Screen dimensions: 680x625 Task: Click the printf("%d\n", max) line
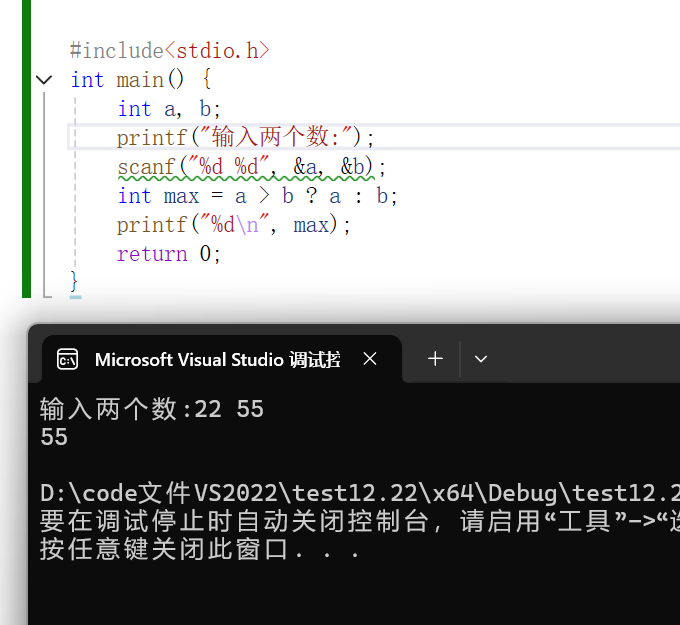tap(233, 225)
